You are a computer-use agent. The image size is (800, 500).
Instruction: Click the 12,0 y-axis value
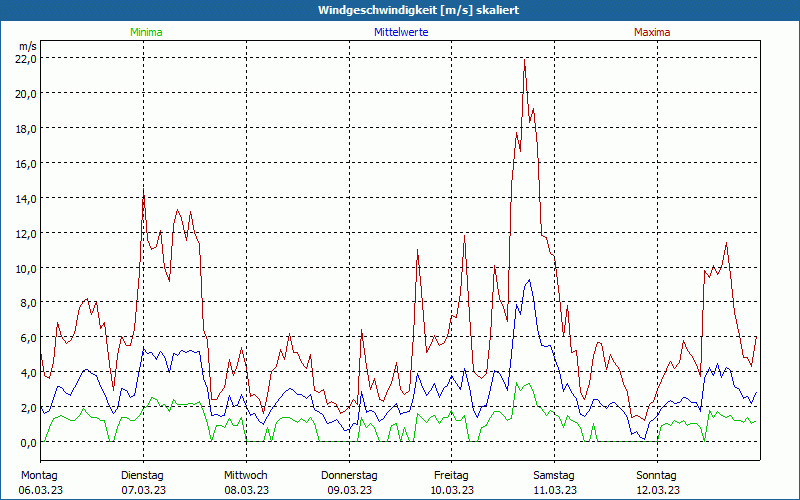pos(26,234)
